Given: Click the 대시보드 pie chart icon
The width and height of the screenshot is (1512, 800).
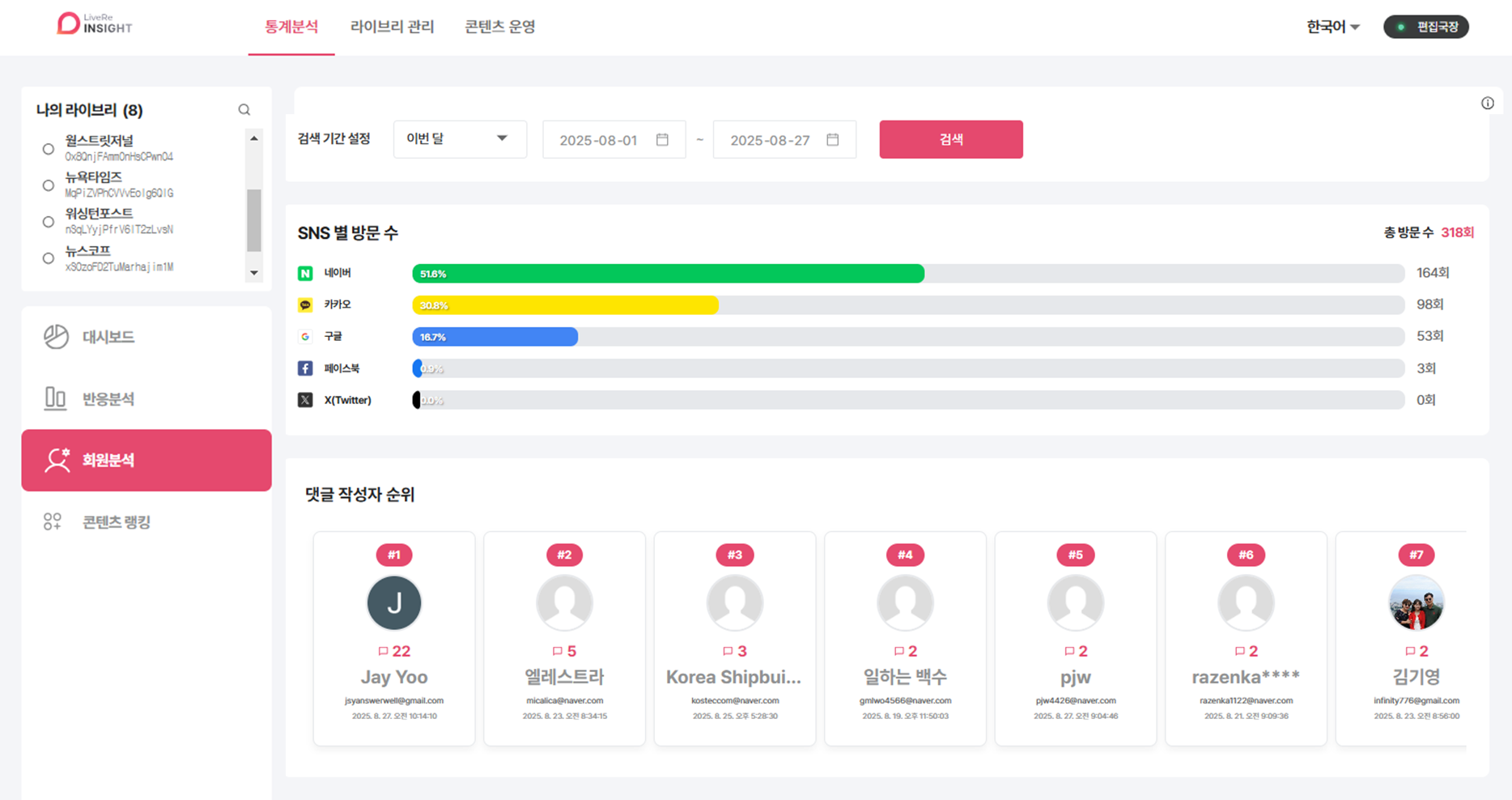Looking at the screenshot, I should [56, 337].
